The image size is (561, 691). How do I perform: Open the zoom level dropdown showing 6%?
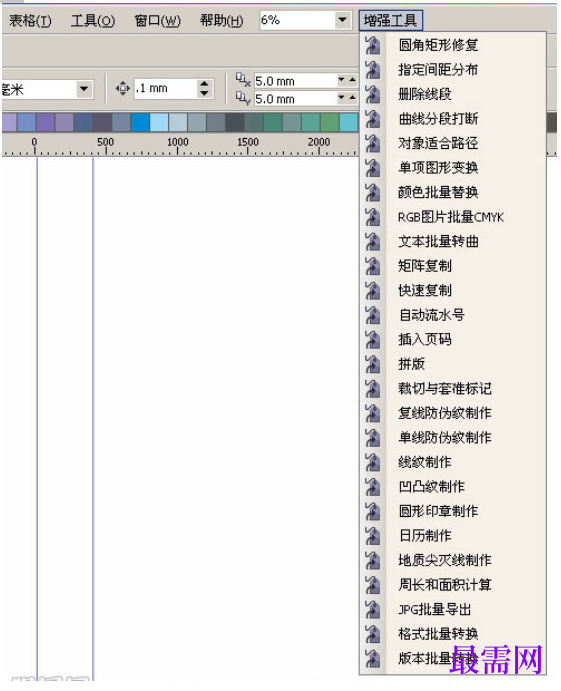pyautogui.click(x=342, y=20)
